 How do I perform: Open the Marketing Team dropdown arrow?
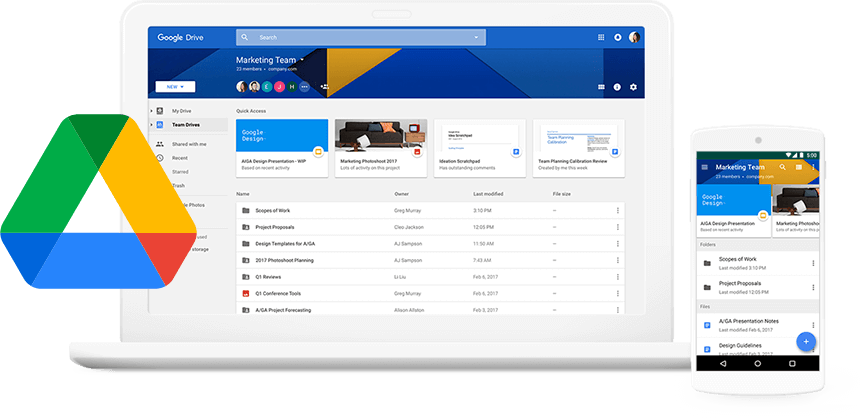(302, 60)
